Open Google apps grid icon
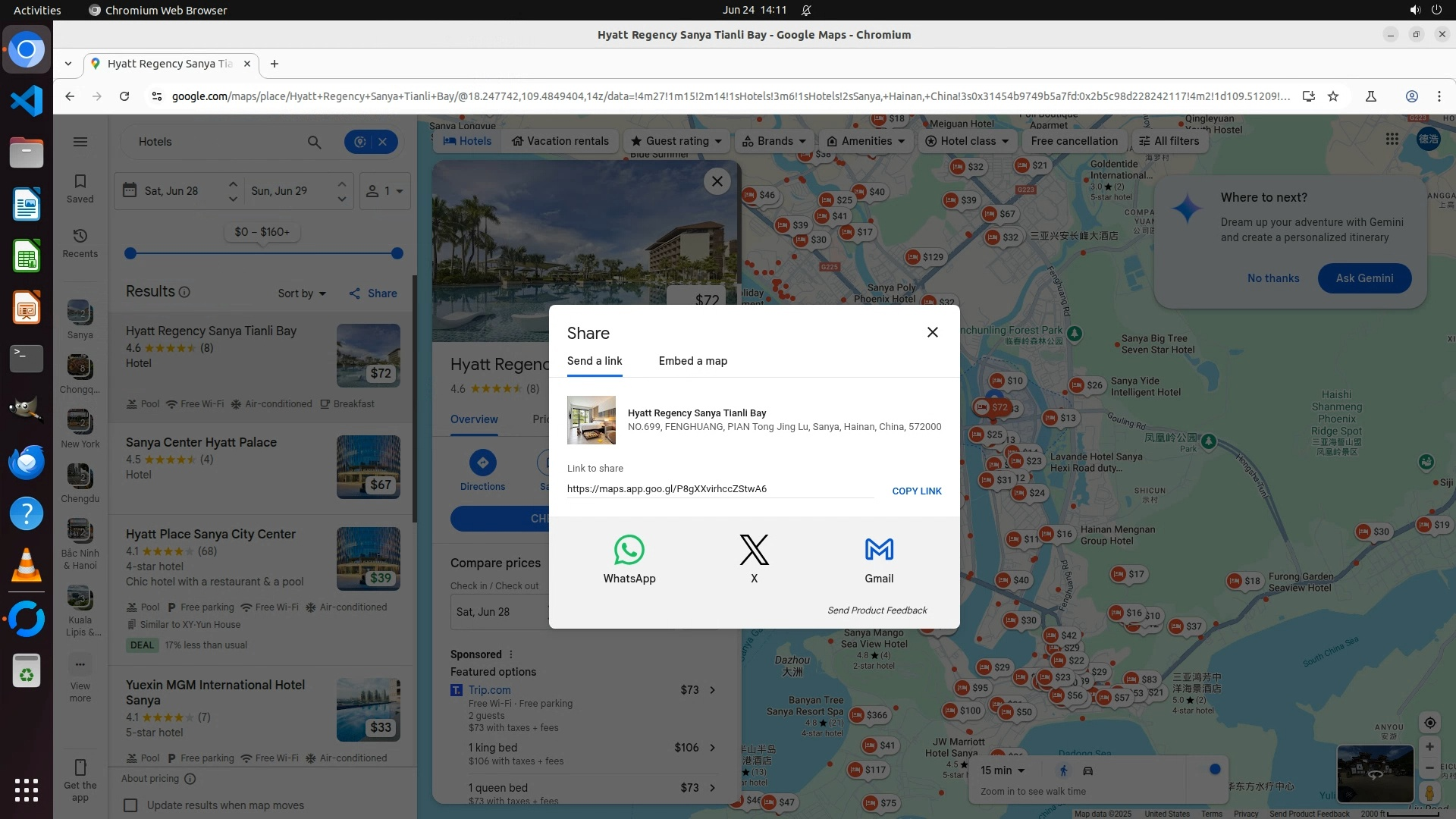The width and height of the screenshot is (1456, 819). (1392, 140)
